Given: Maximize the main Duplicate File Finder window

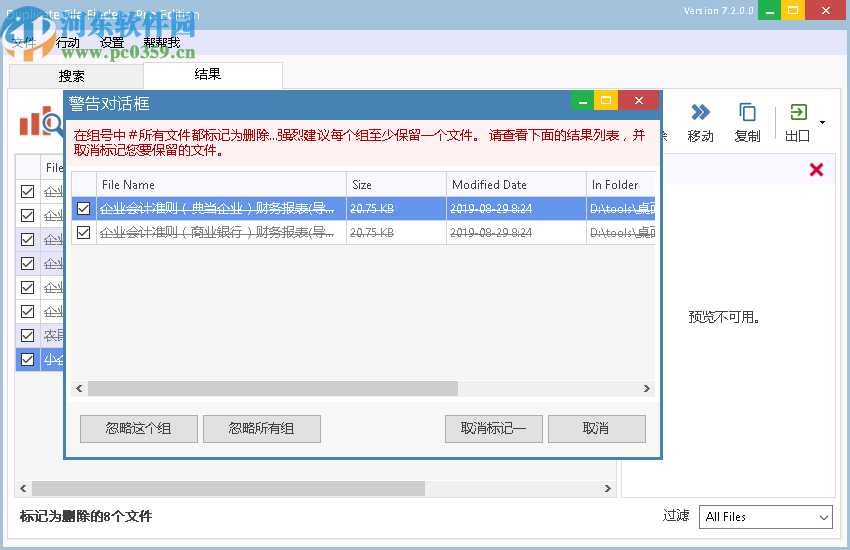Looking at the screenshot, I should [x=793, y=10].
